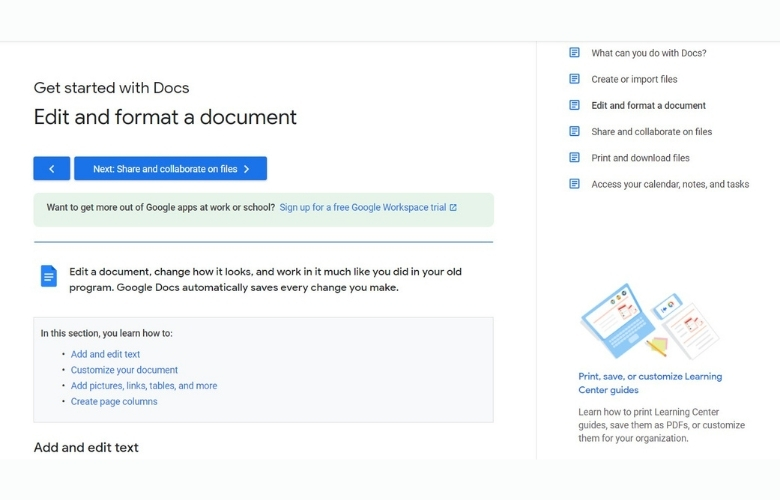Go back using the left chevron button
780x500 pixels.
52,169
